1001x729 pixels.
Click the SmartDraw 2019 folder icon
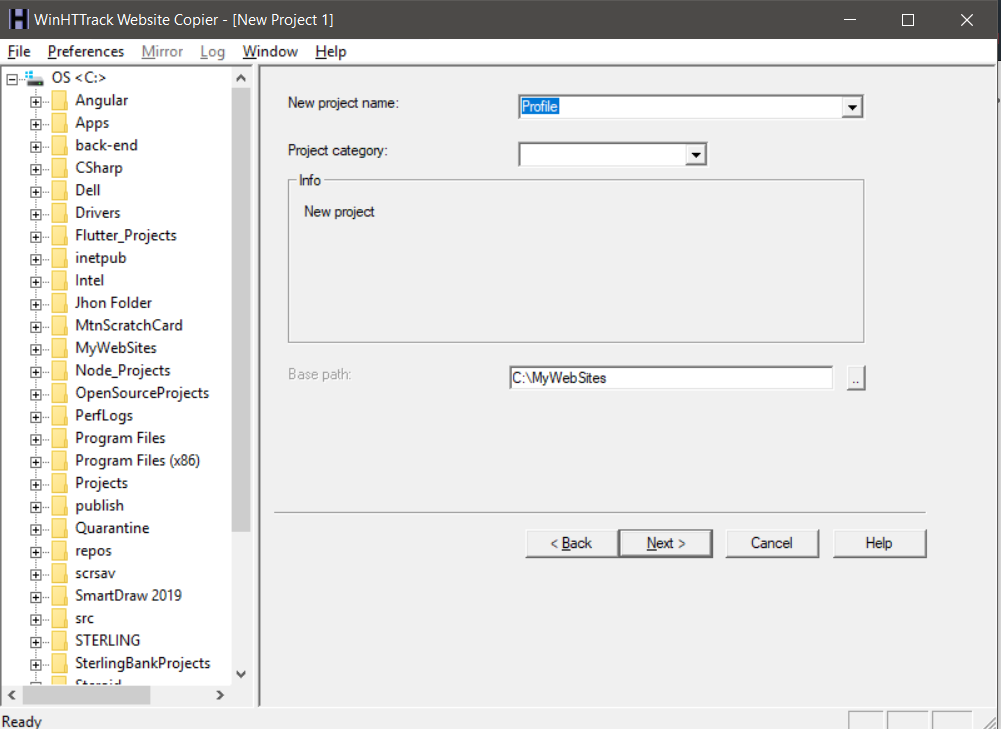click(x=59, y=596)
